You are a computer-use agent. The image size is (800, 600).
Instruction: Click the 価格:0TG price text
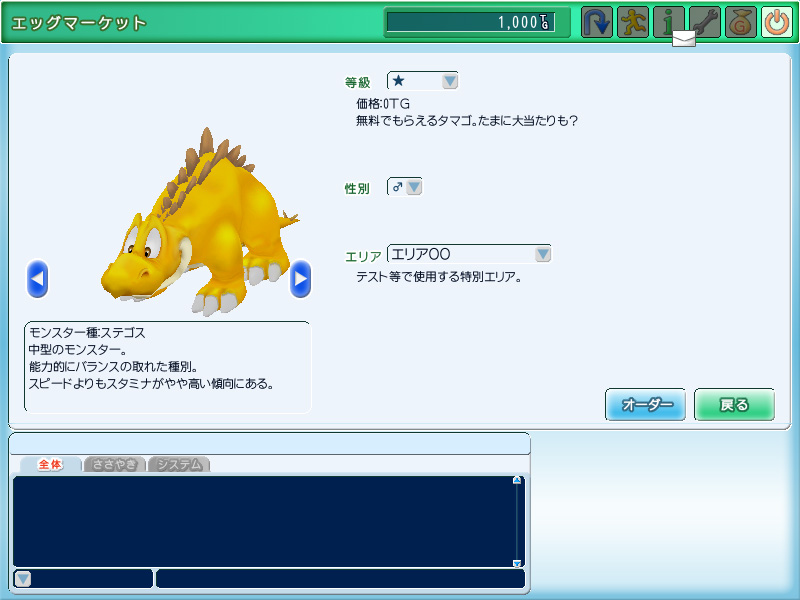click(383, 104)
